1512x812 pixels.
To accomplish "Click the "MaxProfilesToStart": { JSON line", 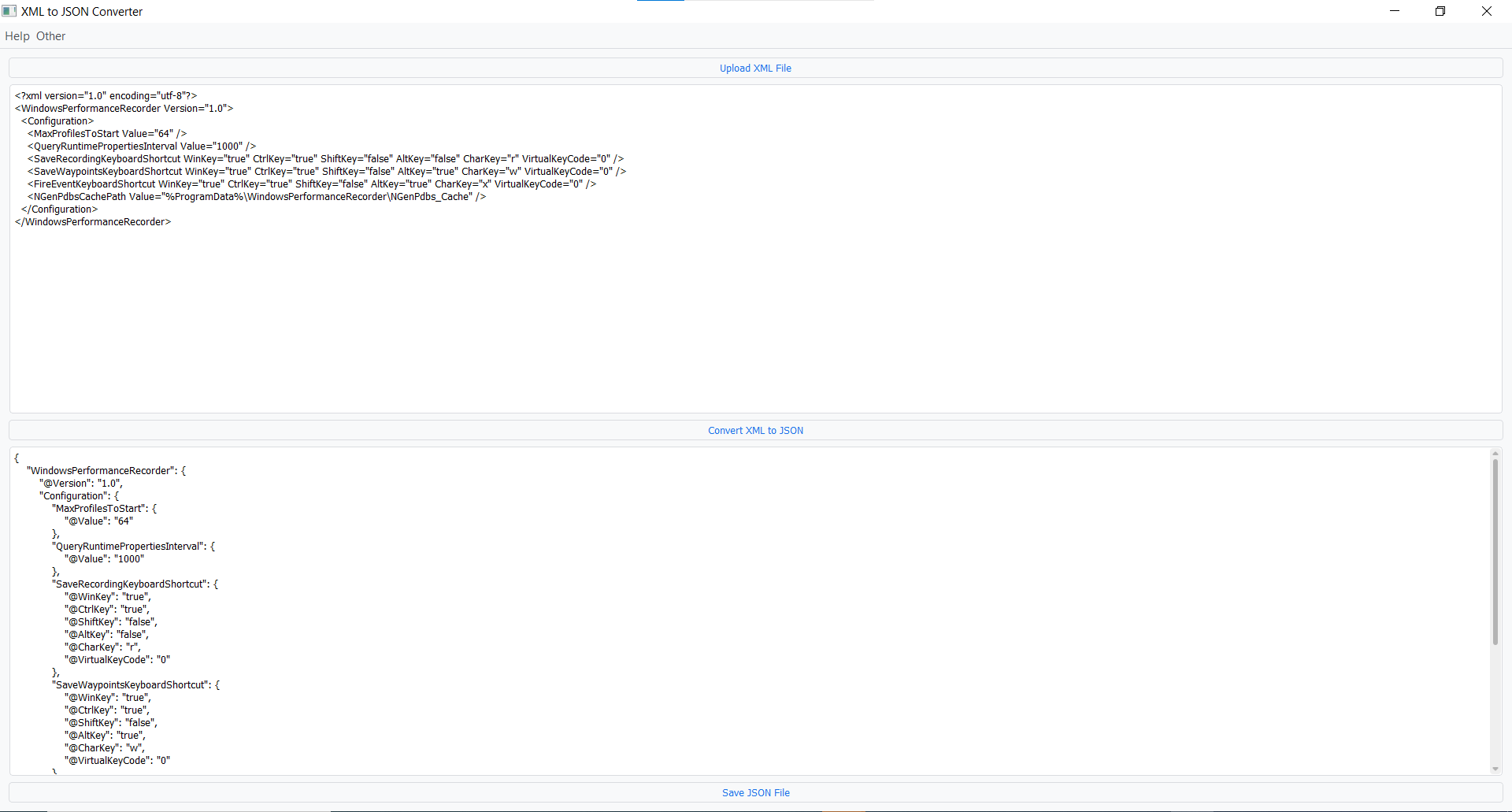I will coord(105,509).
